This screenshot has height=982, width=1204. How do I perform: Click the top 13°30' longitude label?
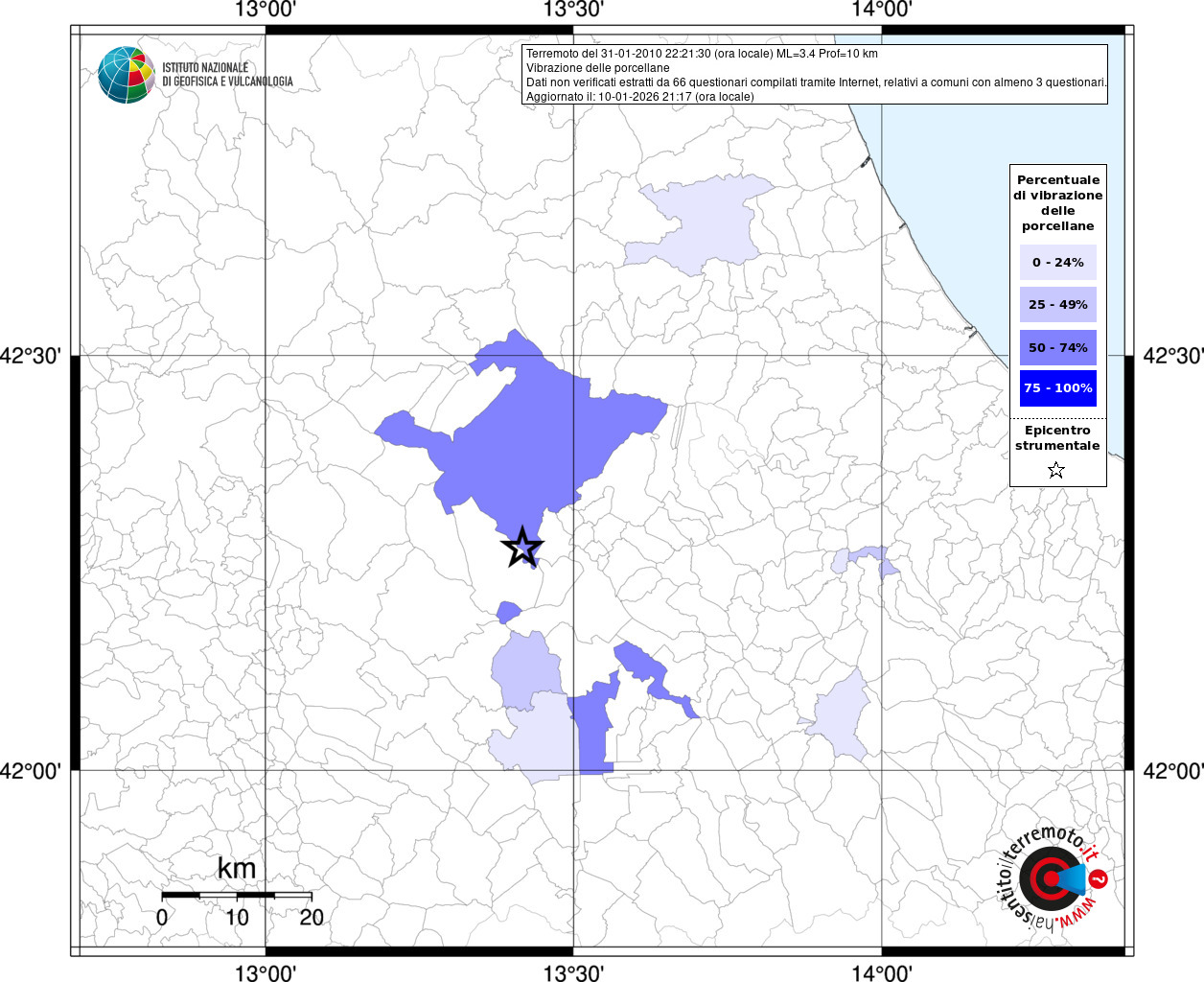(x=573, y=10)
